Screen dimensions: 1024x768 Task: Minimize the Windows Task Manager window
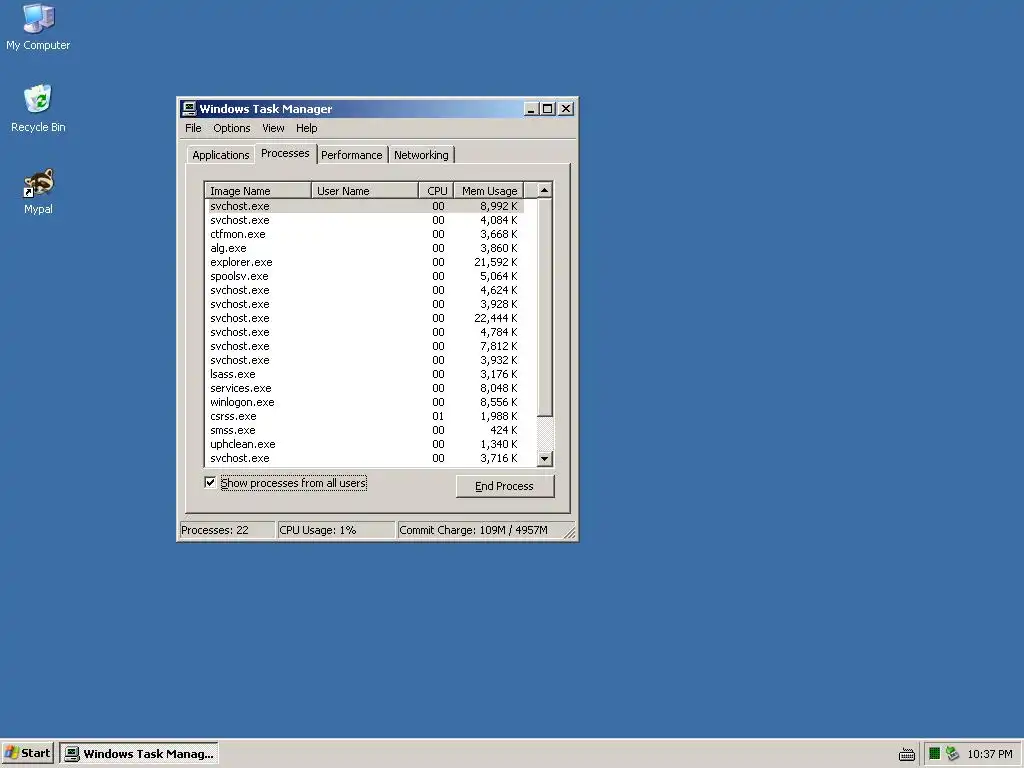click(x=531, y=108)
